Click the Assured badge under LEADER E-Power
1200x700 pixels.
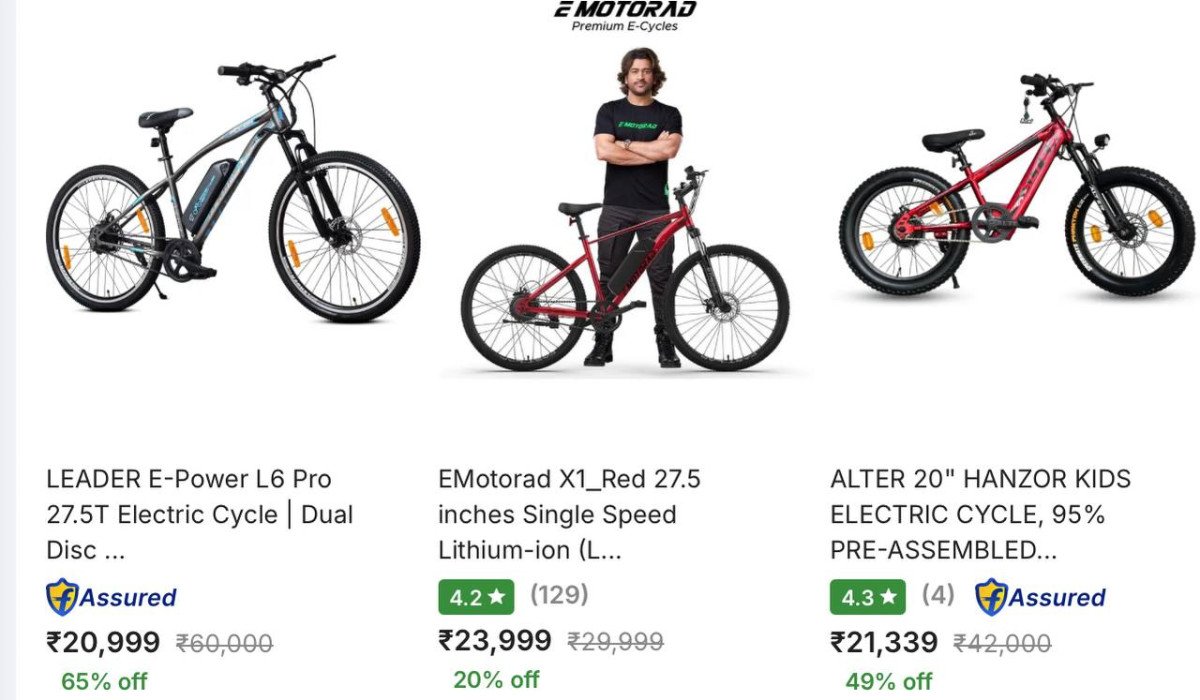click(111, 598)
